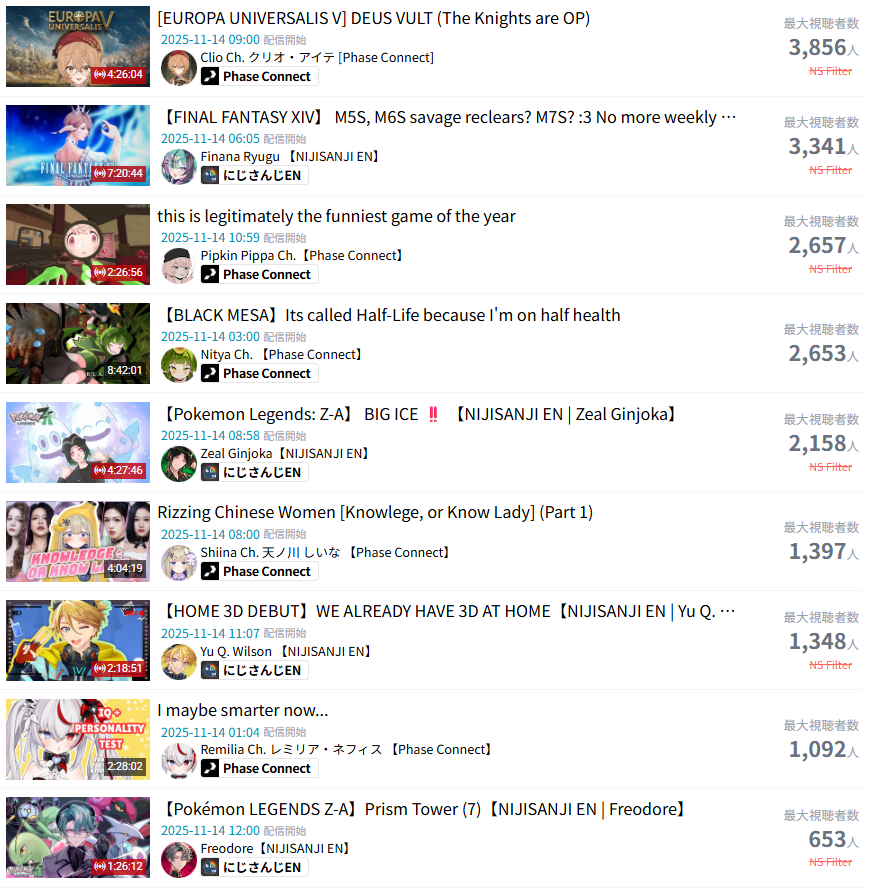Click Phase Connect tag under Clio Ch.
This screenshot has height=890, width=877.
pyautogui.click(x=259, y=76)
